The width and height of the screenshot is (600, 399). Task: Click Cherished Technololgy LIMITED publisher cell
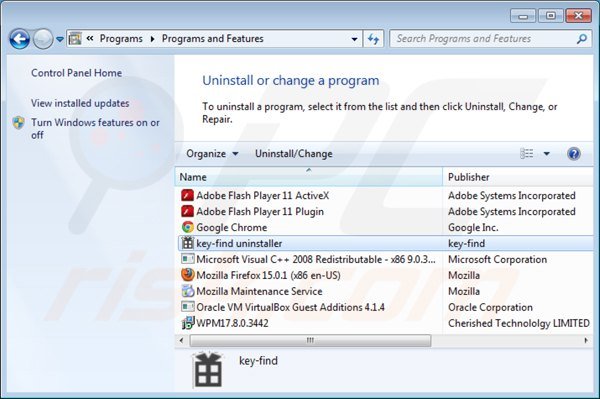point(518,323)
